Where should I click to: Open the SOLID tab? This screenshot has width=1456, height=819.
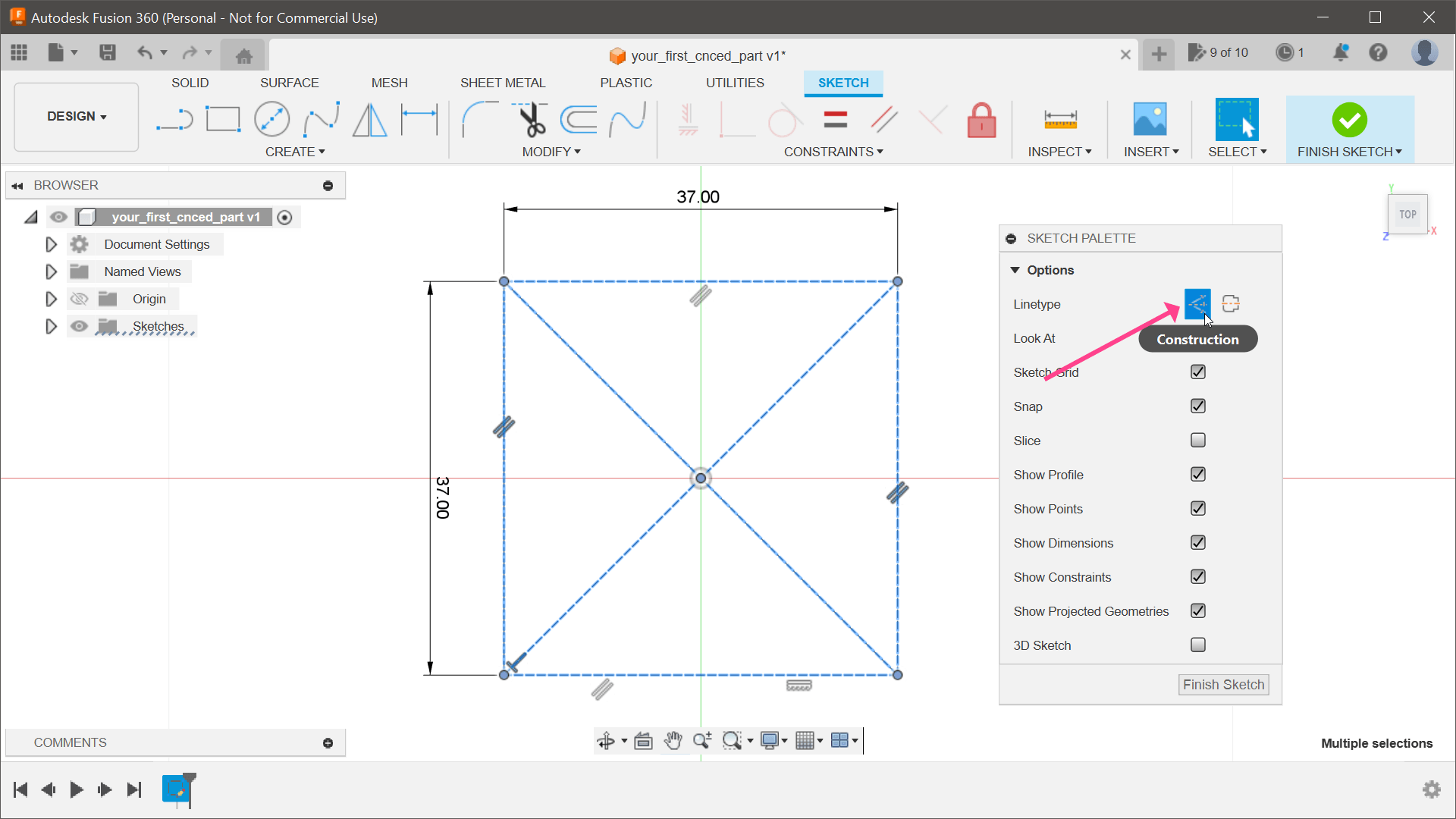pos(189,83)
